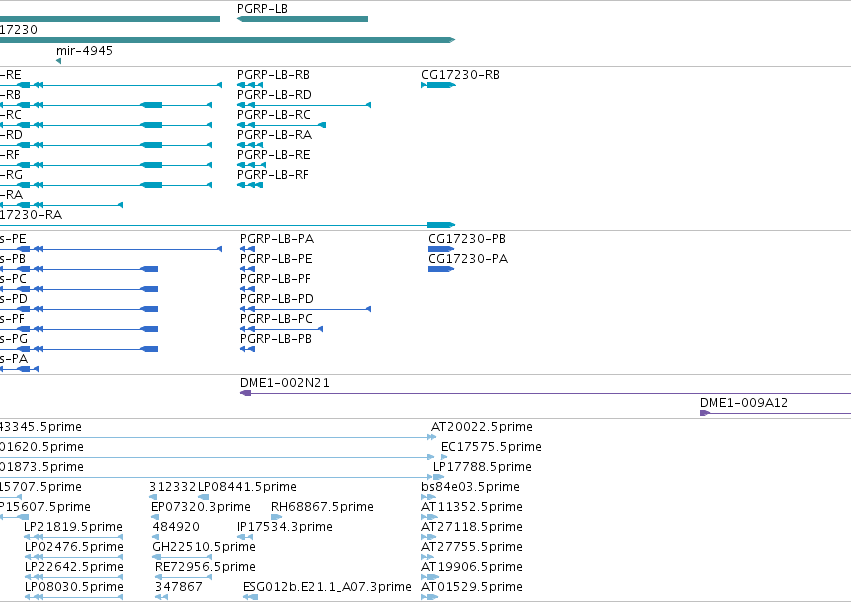This screenshot has width=851, height=602.
Task: Click the PGRP-LB gene bar glyph
Action: [x=302, y=19]
